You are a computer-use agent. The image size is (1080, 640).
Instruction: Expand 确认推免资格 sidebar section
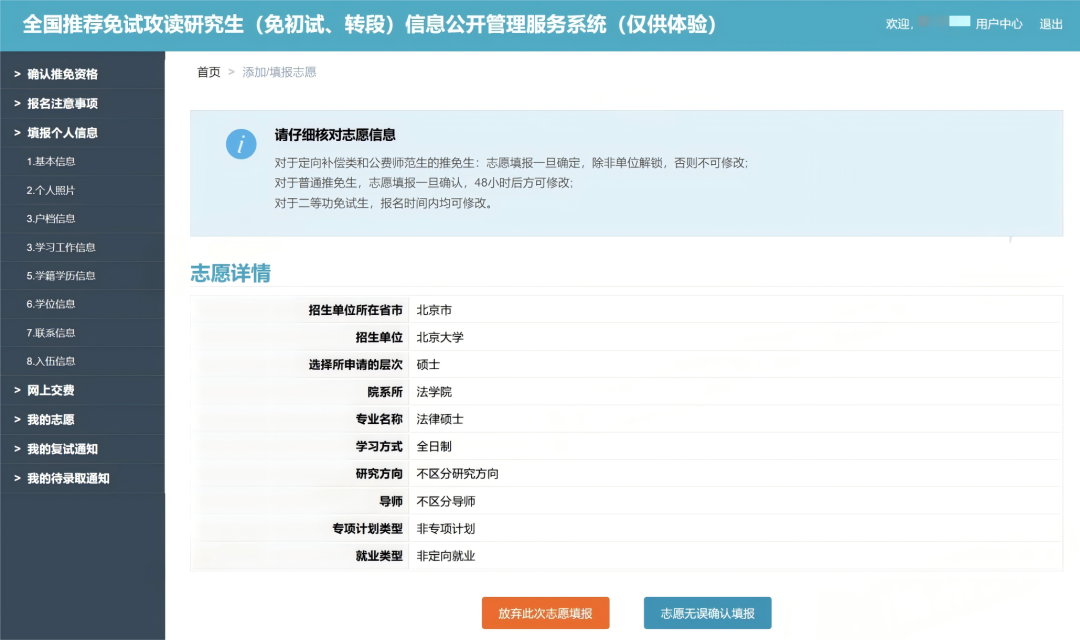62,74
